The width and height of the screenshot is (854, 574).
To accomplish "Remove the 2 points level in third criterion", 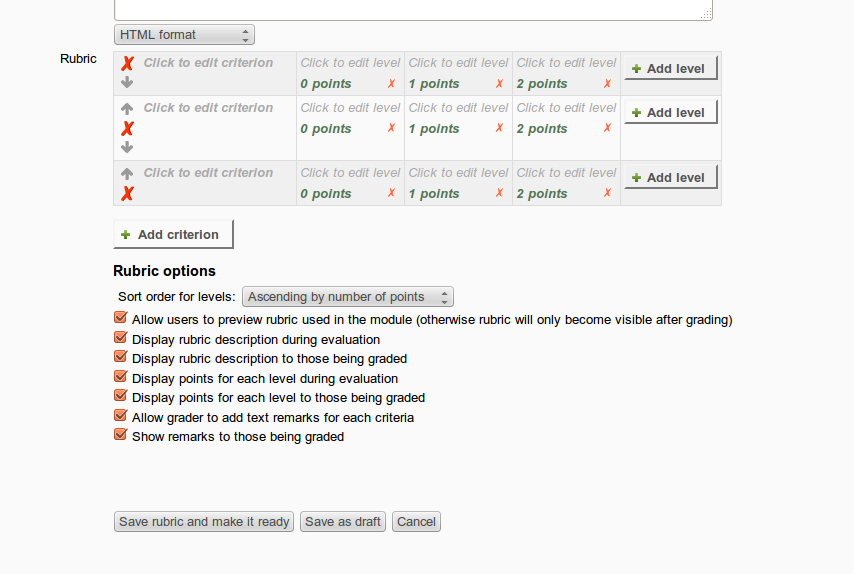I will pyautogui.click(x=607, y=193).
